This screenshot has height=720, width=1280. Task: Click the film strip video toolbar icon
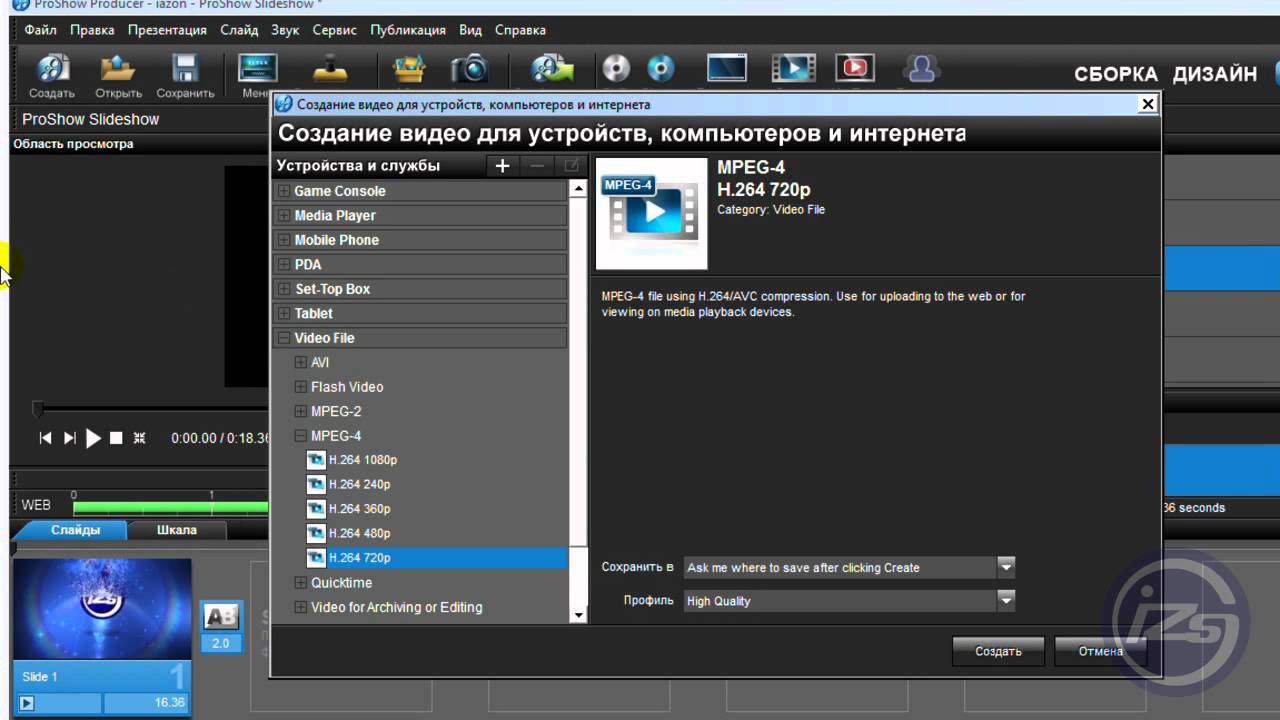click(x=793, y=68)
